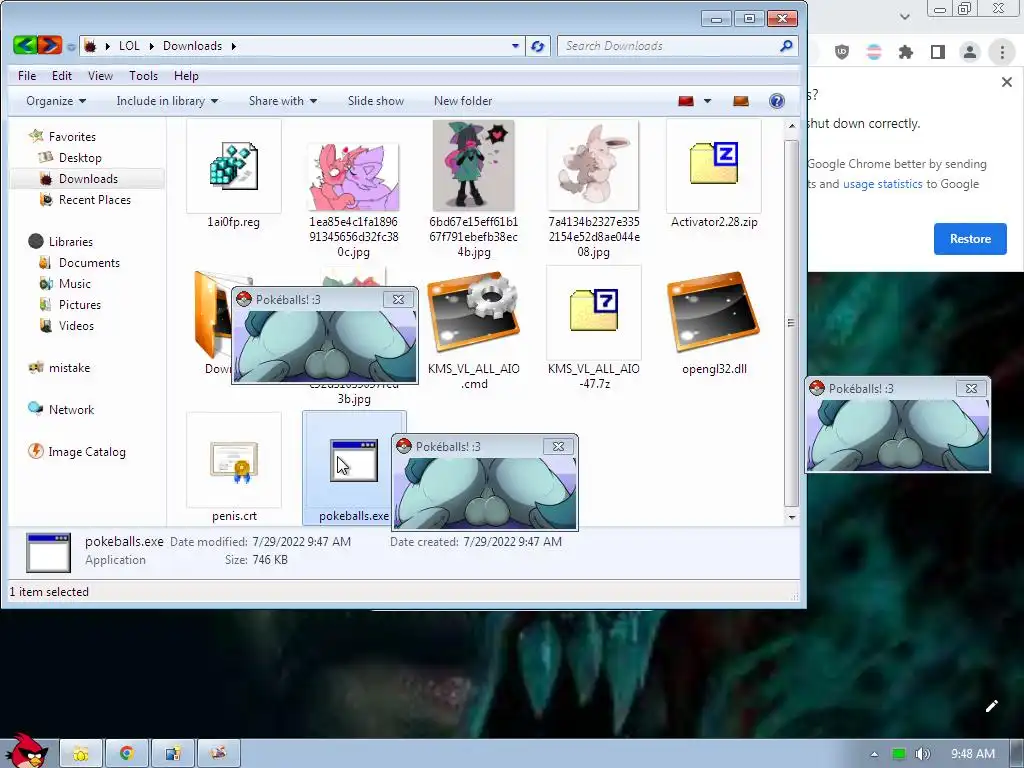
Task: Select the 1ai0fp.reg file icon
Action: point(233,167)
